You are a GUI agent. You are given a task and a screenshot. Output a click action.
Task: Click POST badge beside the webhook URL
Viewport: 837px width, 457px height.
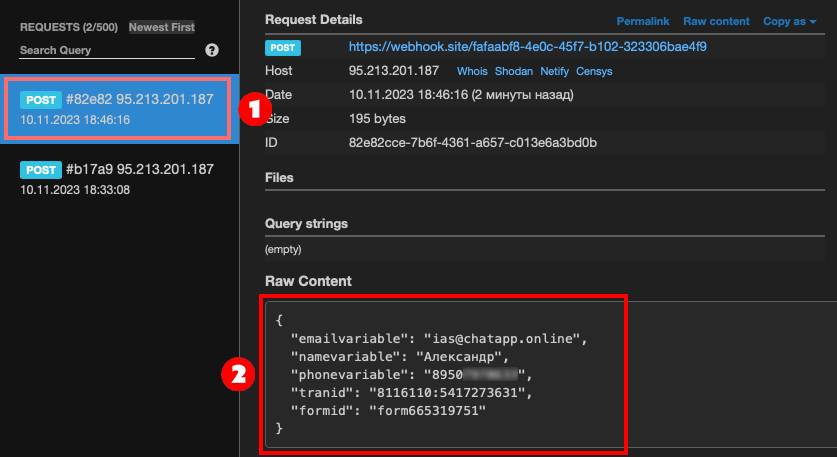click(284, 47)
